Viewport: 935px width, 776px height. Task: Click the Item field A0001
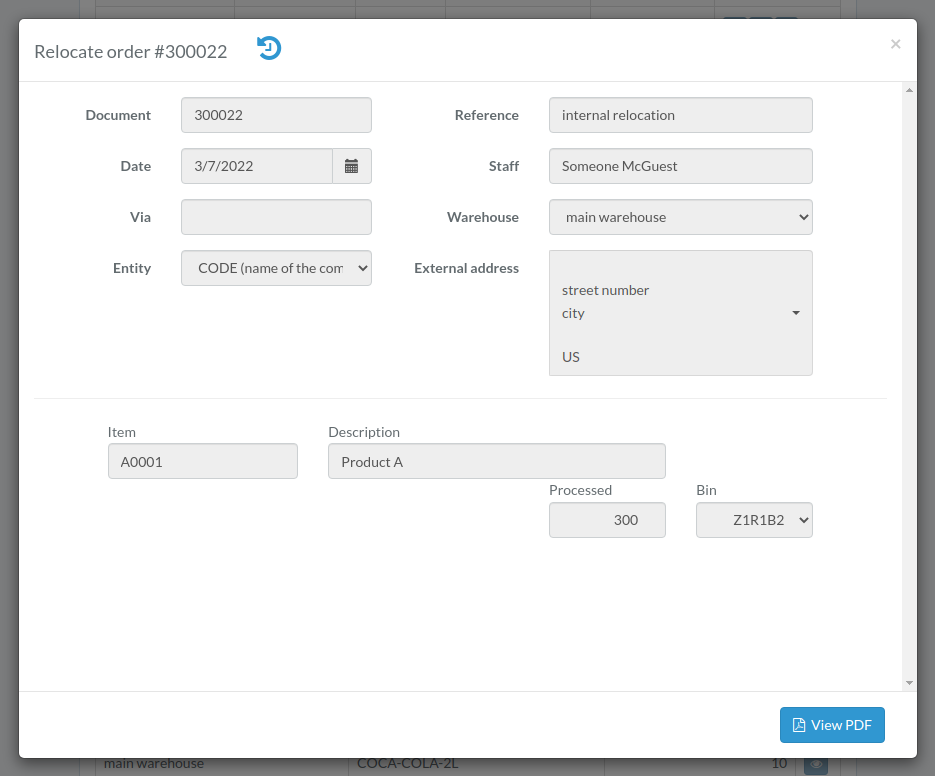203,461
